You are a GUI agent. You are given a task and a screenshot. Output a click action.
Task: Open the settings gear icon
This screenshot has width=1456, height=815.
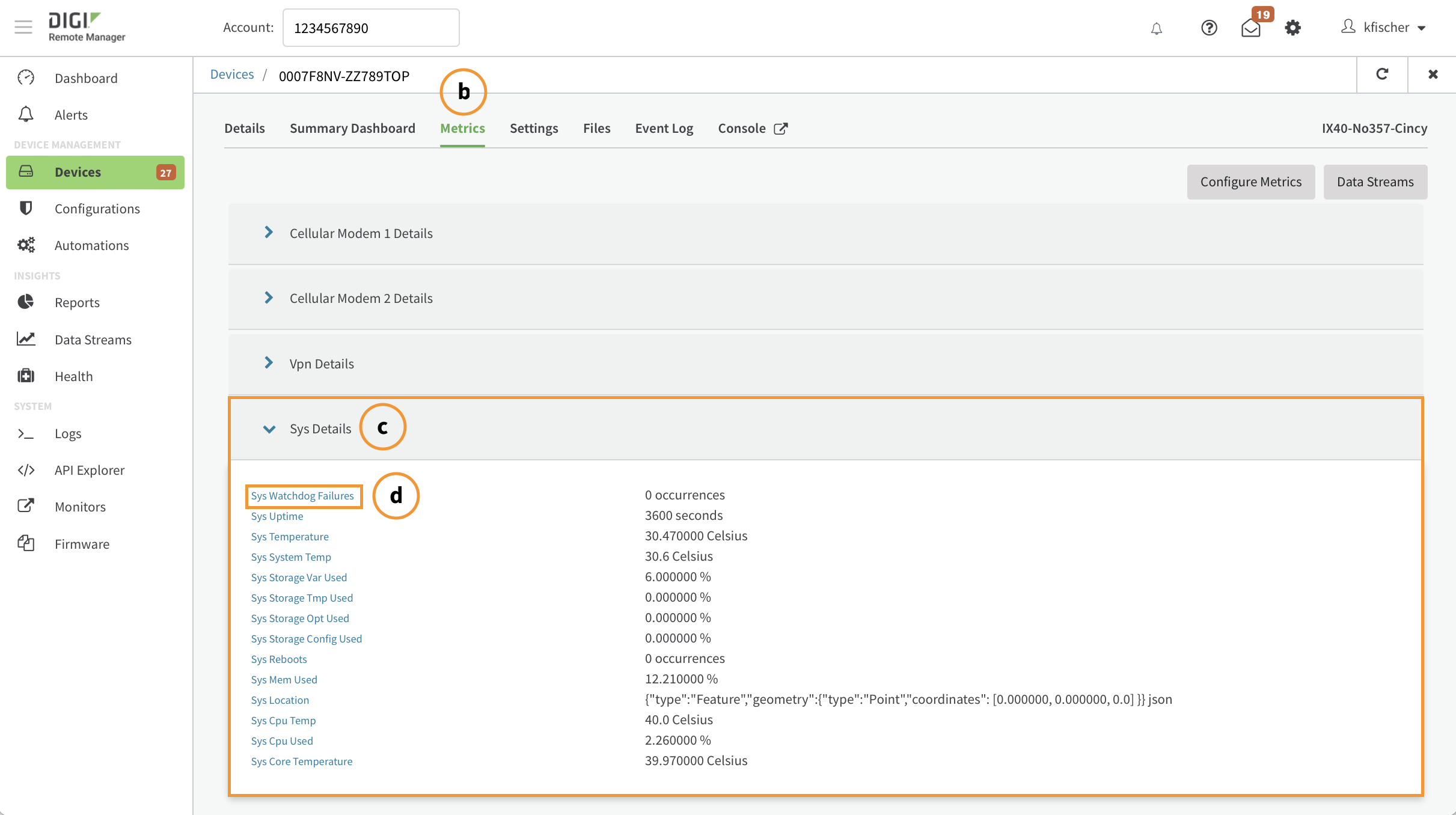tap(1292, 28)
